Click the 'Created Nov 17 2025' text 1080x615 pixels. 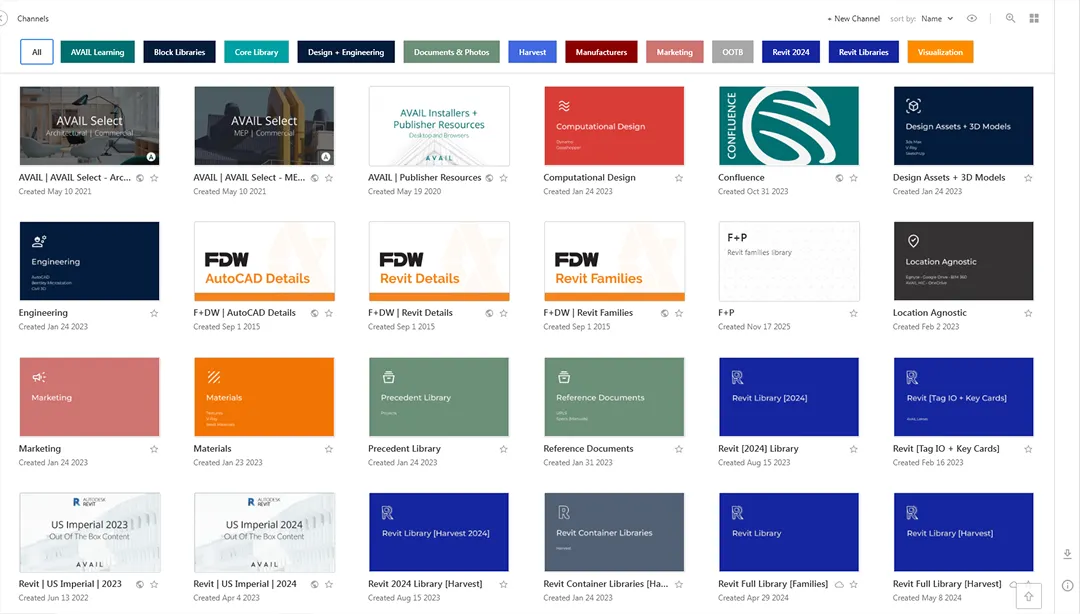coord(754,327)
